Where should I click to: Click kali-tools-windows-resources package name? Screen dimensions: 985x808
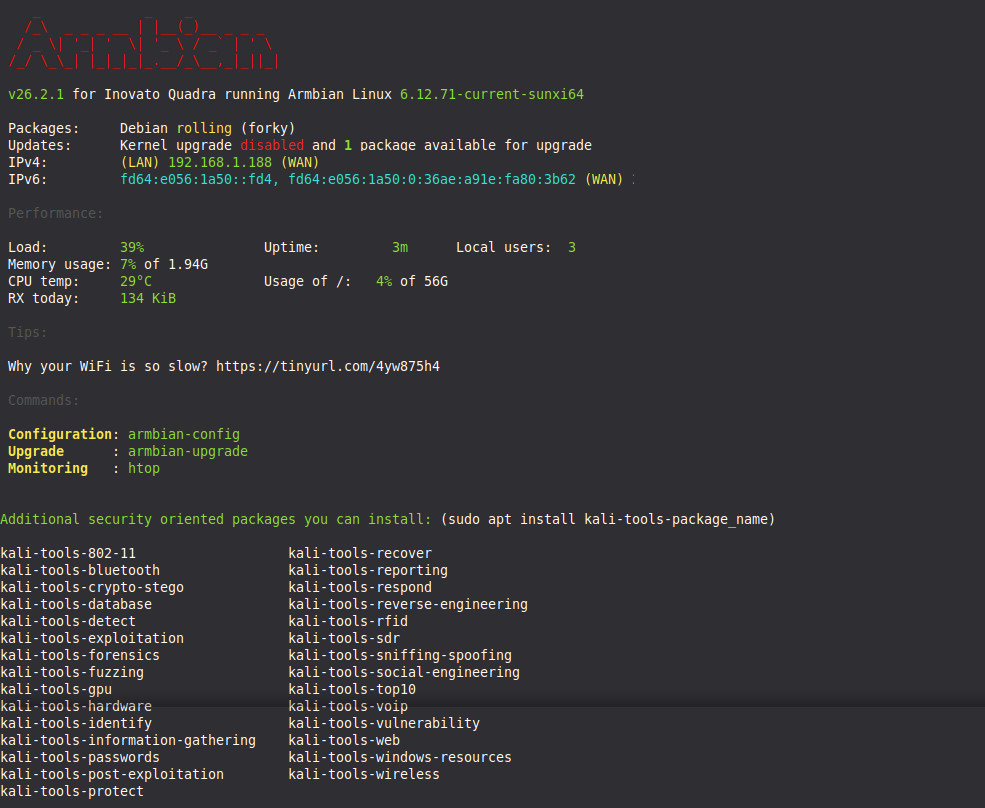400,756
